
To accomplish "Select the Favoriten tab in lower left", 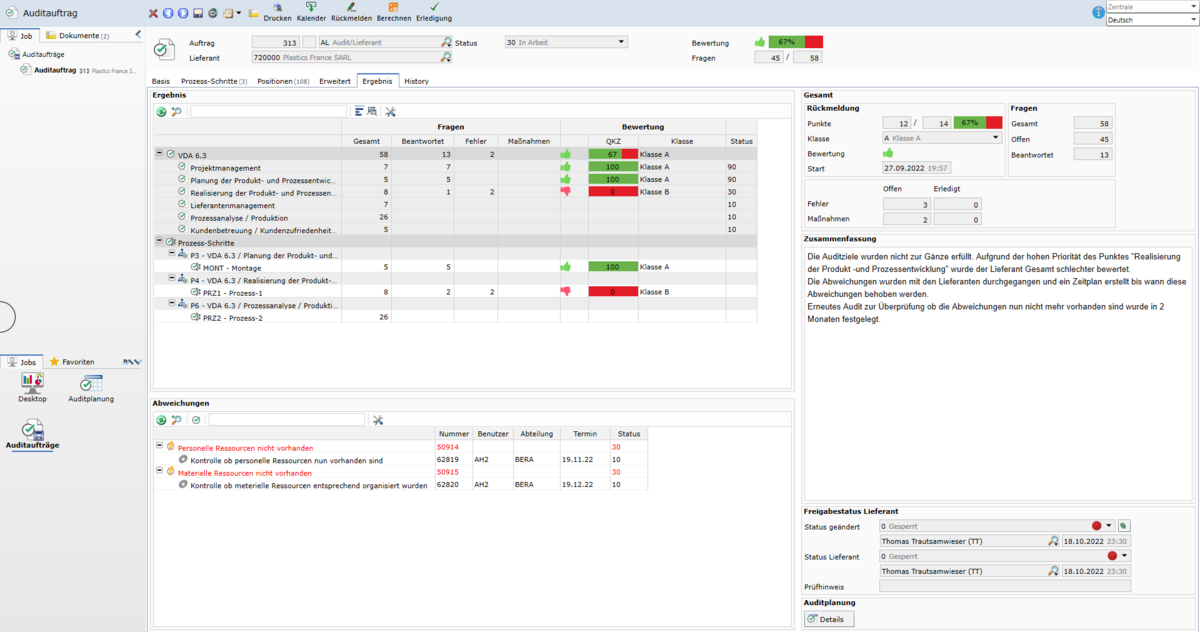I will (x=72, y=361).
